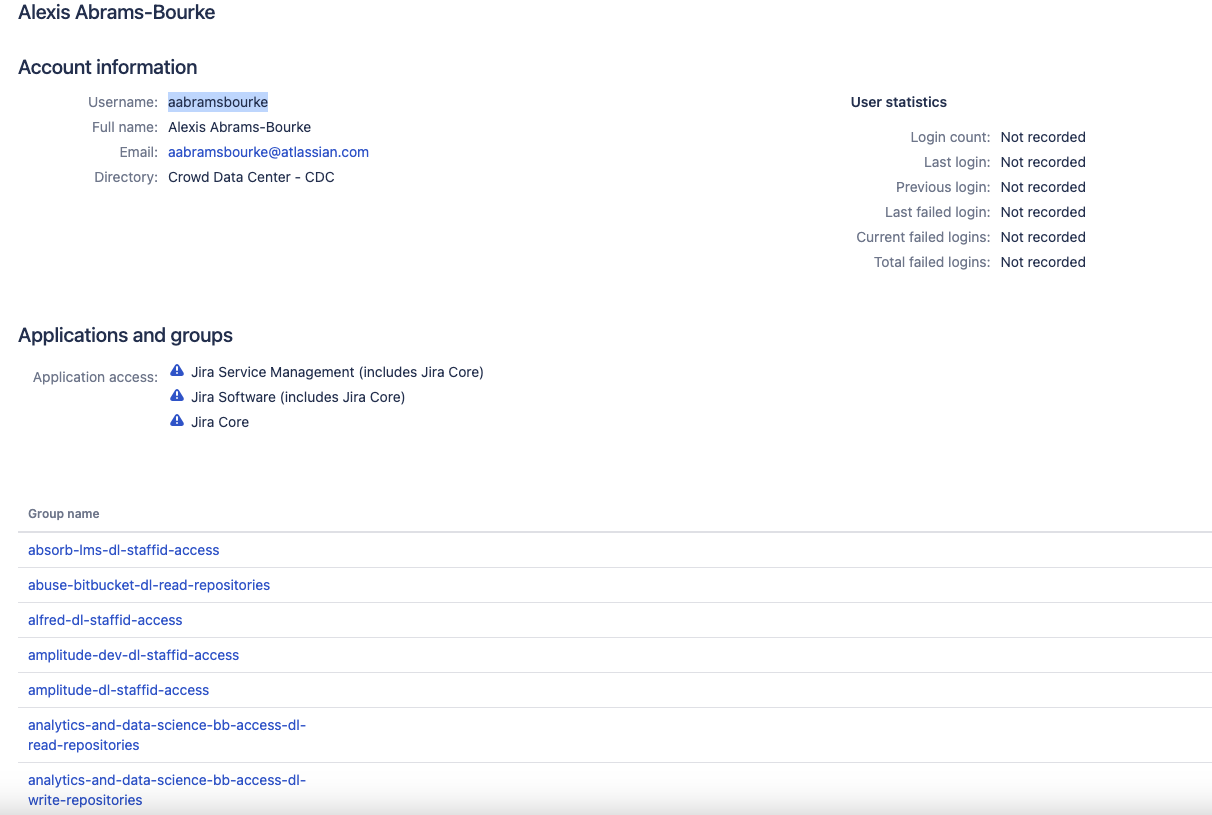Click the Account information heading

pos(108,67)
